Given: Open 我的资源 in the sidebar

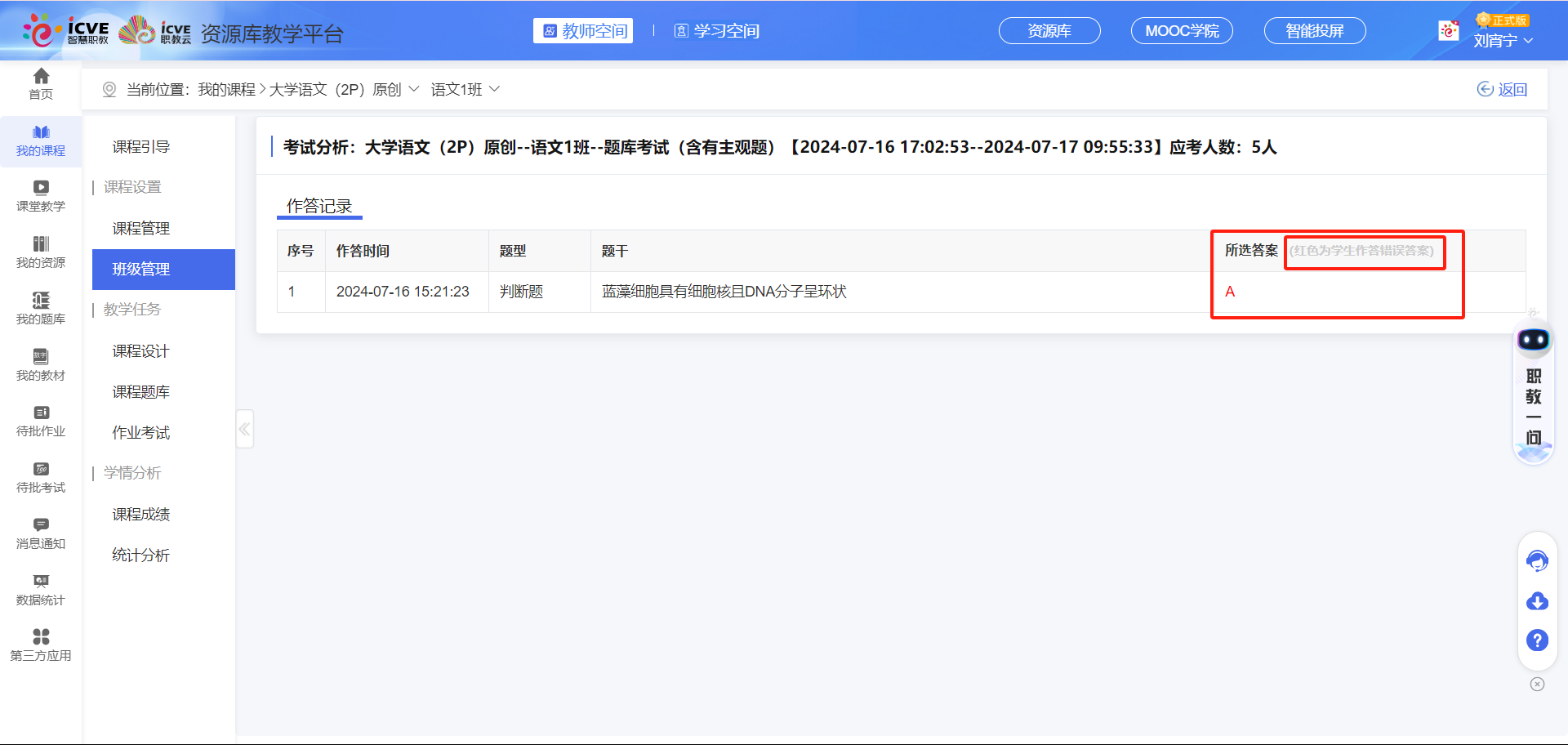Looking at the screenshot, I should click(41, 252).
